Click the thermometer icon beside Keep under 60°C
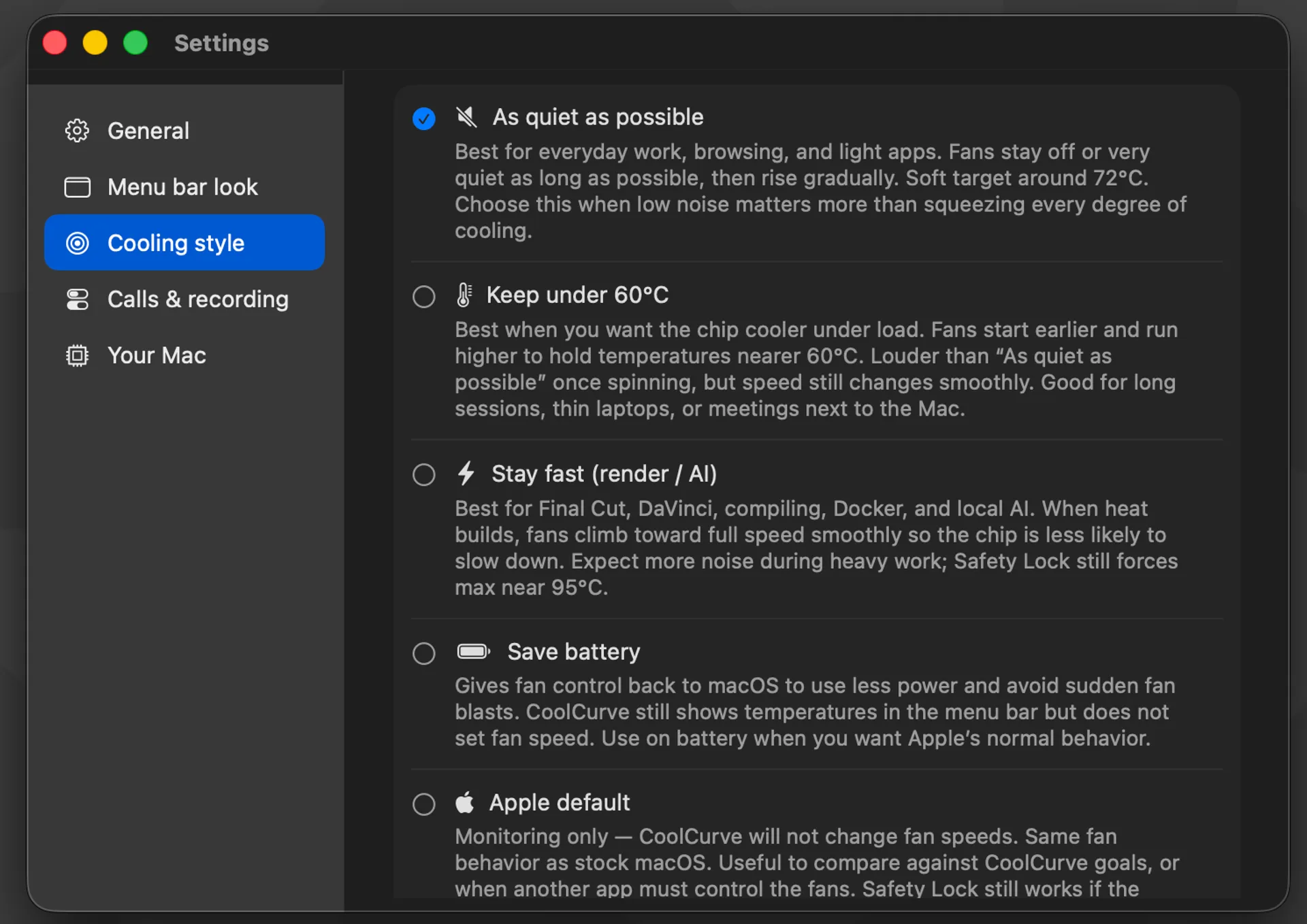Screen dimensions: 1307x924 (464, 295)
